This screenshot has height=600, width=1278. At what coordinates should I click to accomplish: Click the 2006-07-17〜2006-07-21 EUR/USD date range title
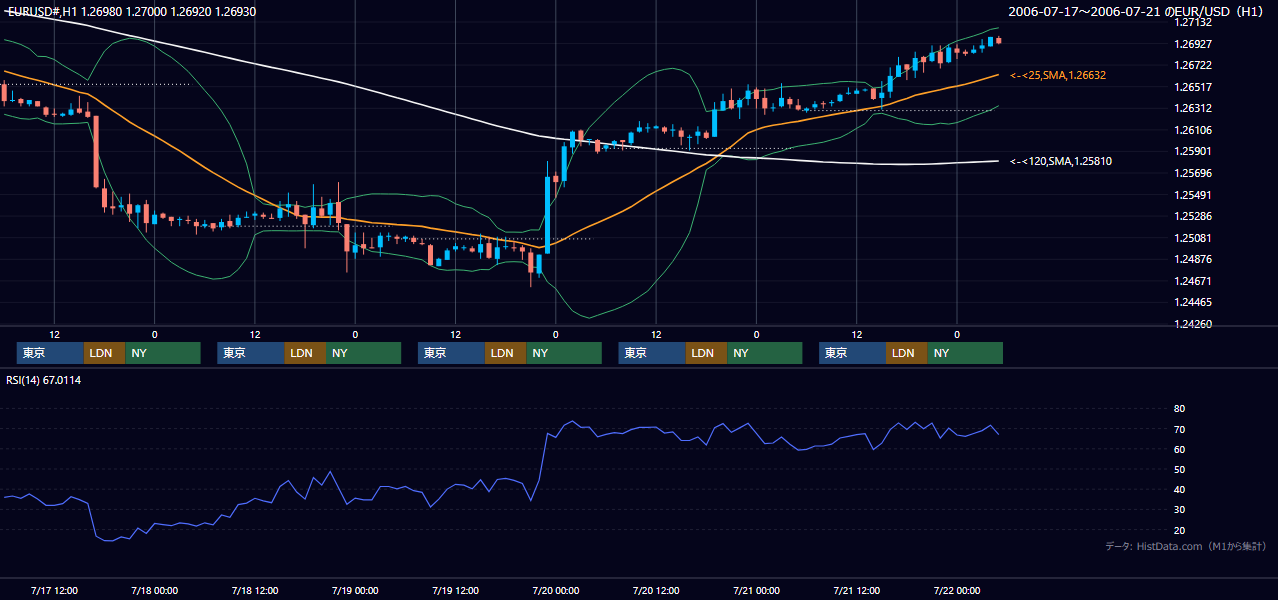pos(1135,11)
